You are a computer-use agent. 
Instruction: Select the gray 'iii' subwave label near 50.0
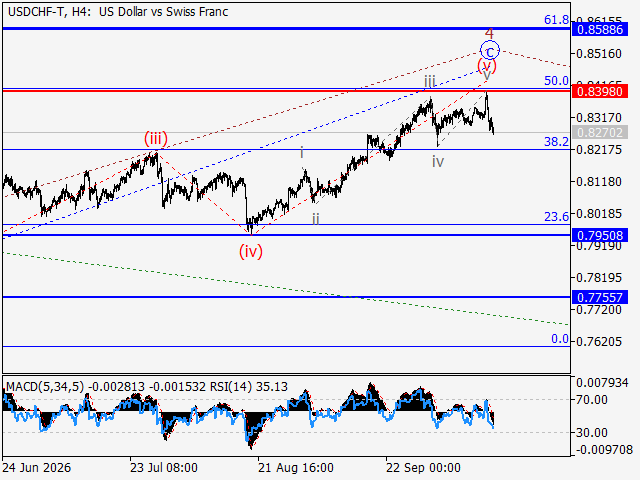(429, 81)
